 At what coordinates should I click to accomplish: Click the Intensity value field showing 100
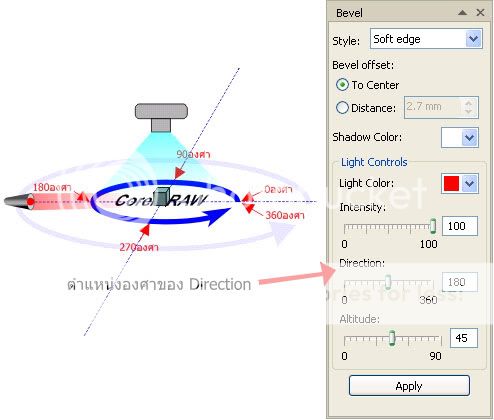[460, 226]
